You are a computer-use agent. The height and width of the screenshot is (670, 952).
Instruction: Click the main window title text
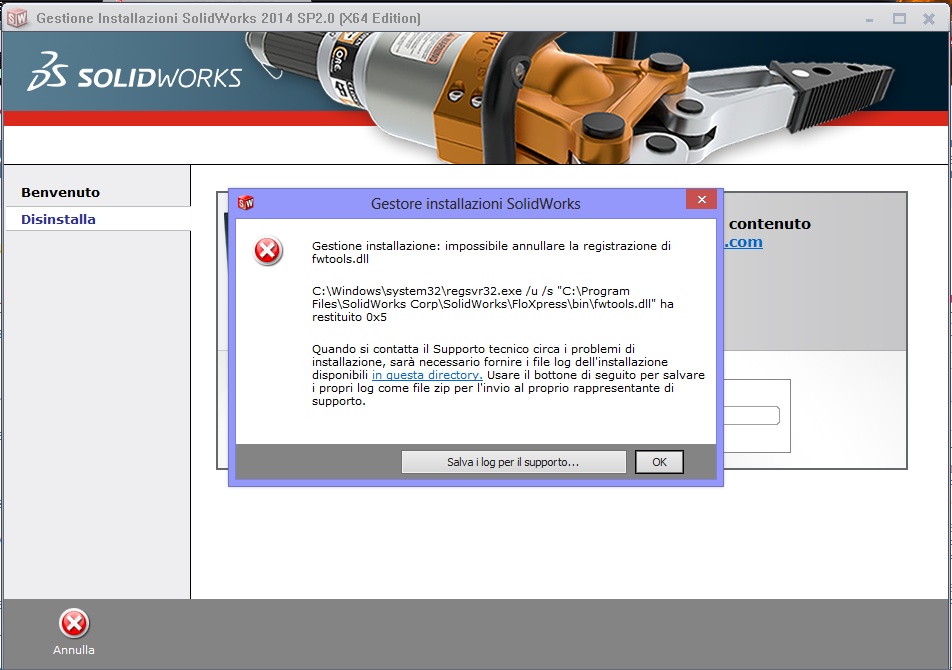[x=228, y=18]
